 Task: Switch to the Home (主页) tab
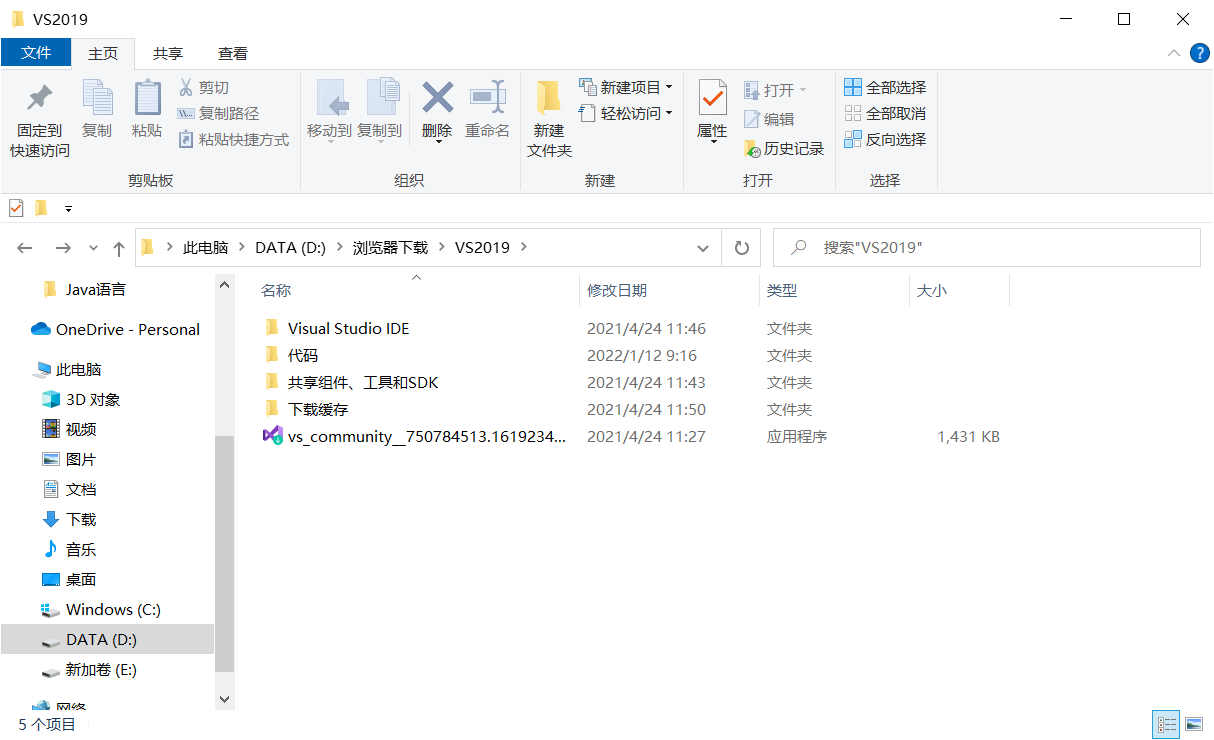coord(103,54)
